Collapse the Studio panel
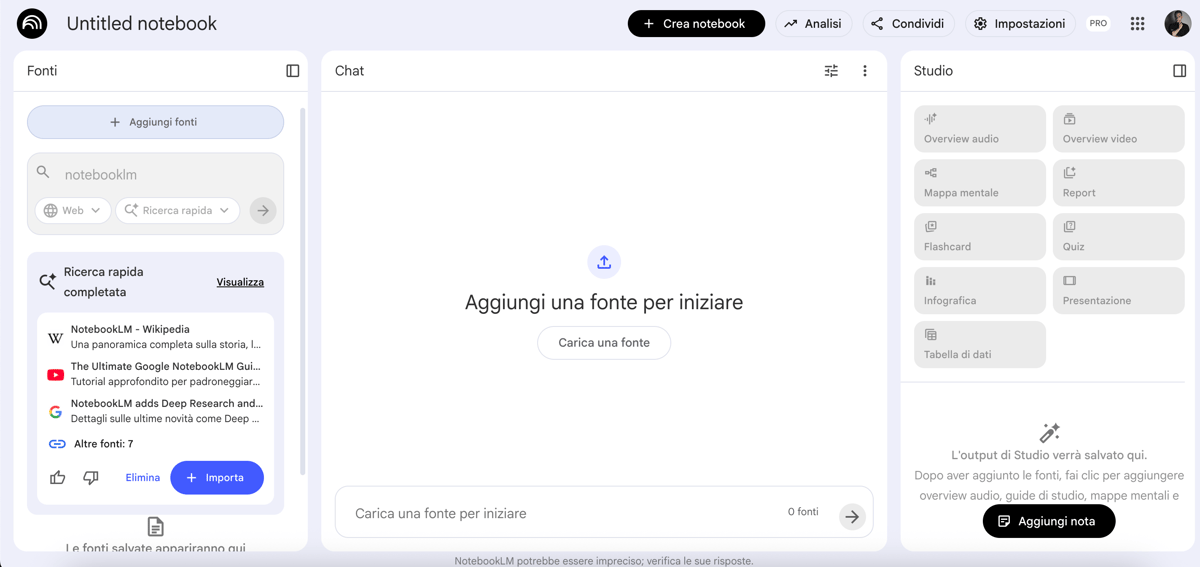The height and width of the screenshot is (567, 1200). (x=1179, y=71)
